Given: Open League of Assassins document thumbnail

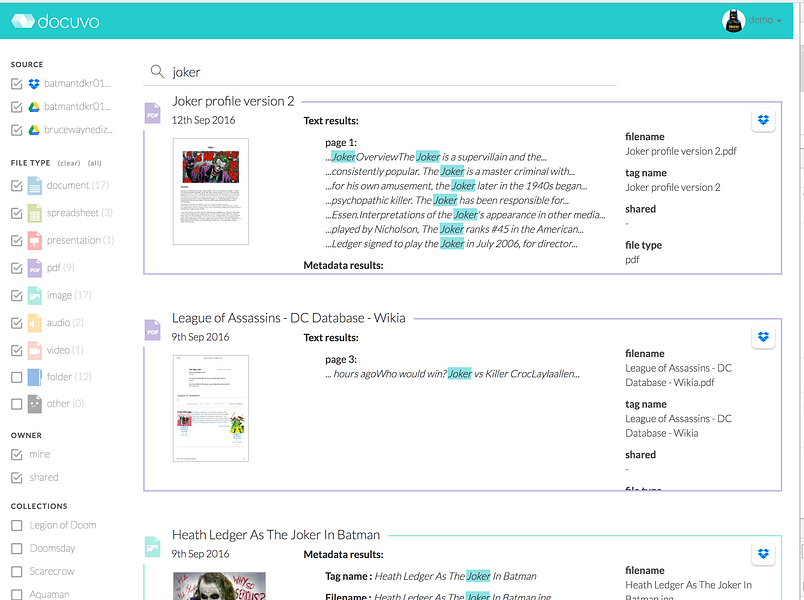Looking at the screenshot, I should 211,408.
